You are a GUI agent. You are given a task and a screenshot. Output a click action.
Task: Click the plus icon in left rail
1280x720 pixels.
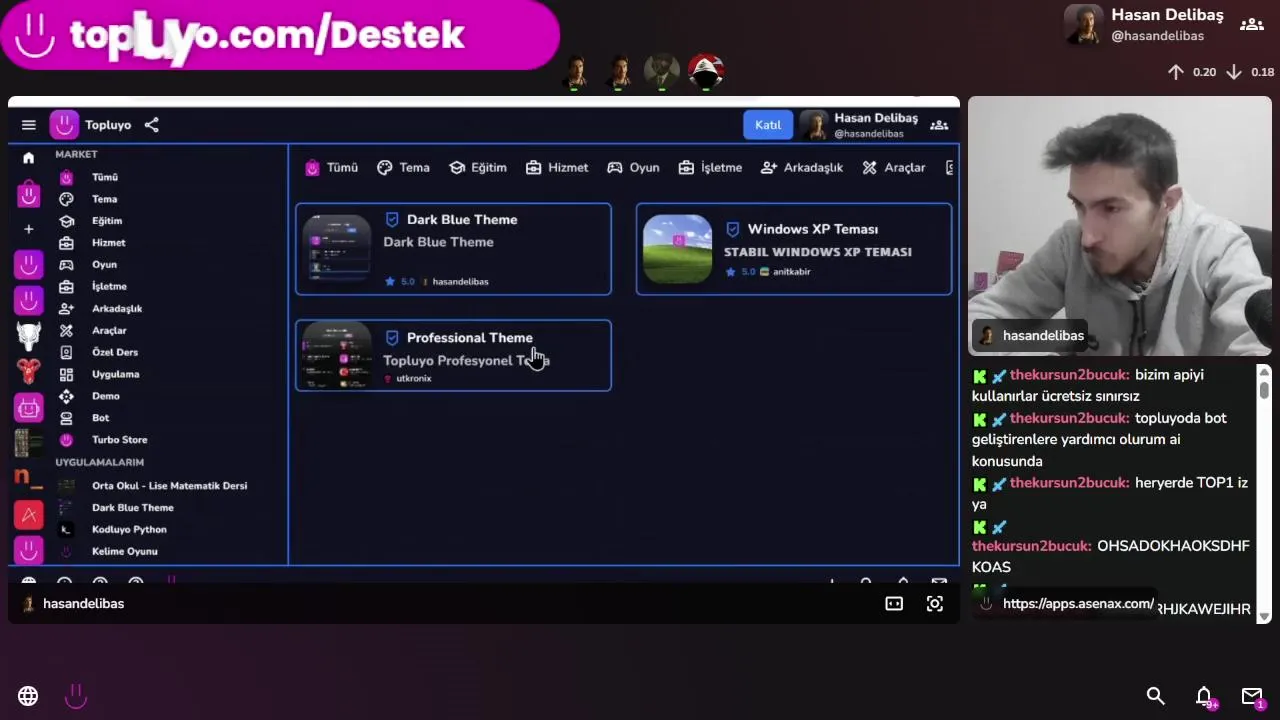click(28, 229)
